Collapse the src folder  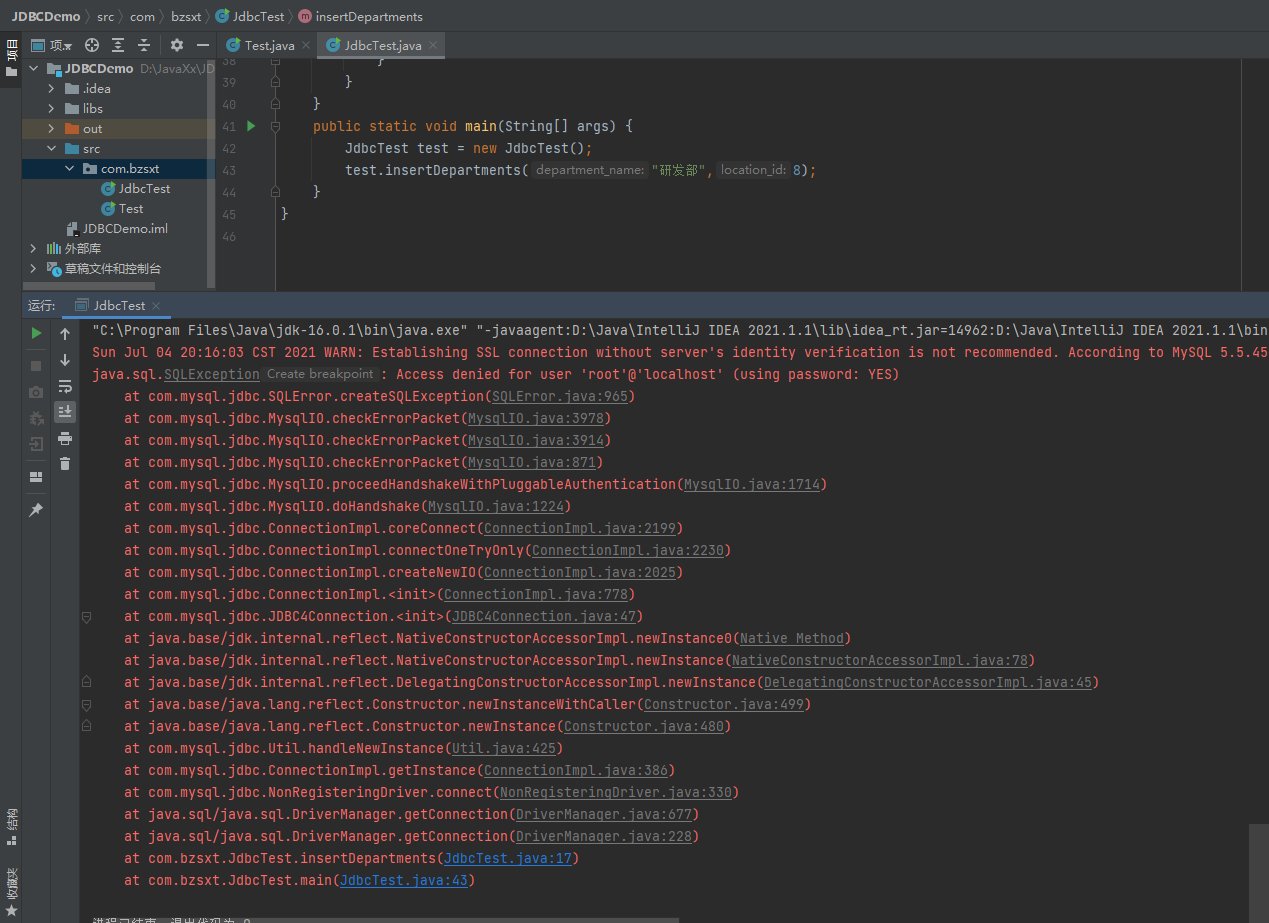pyautogui.click(x=51, y=149)
